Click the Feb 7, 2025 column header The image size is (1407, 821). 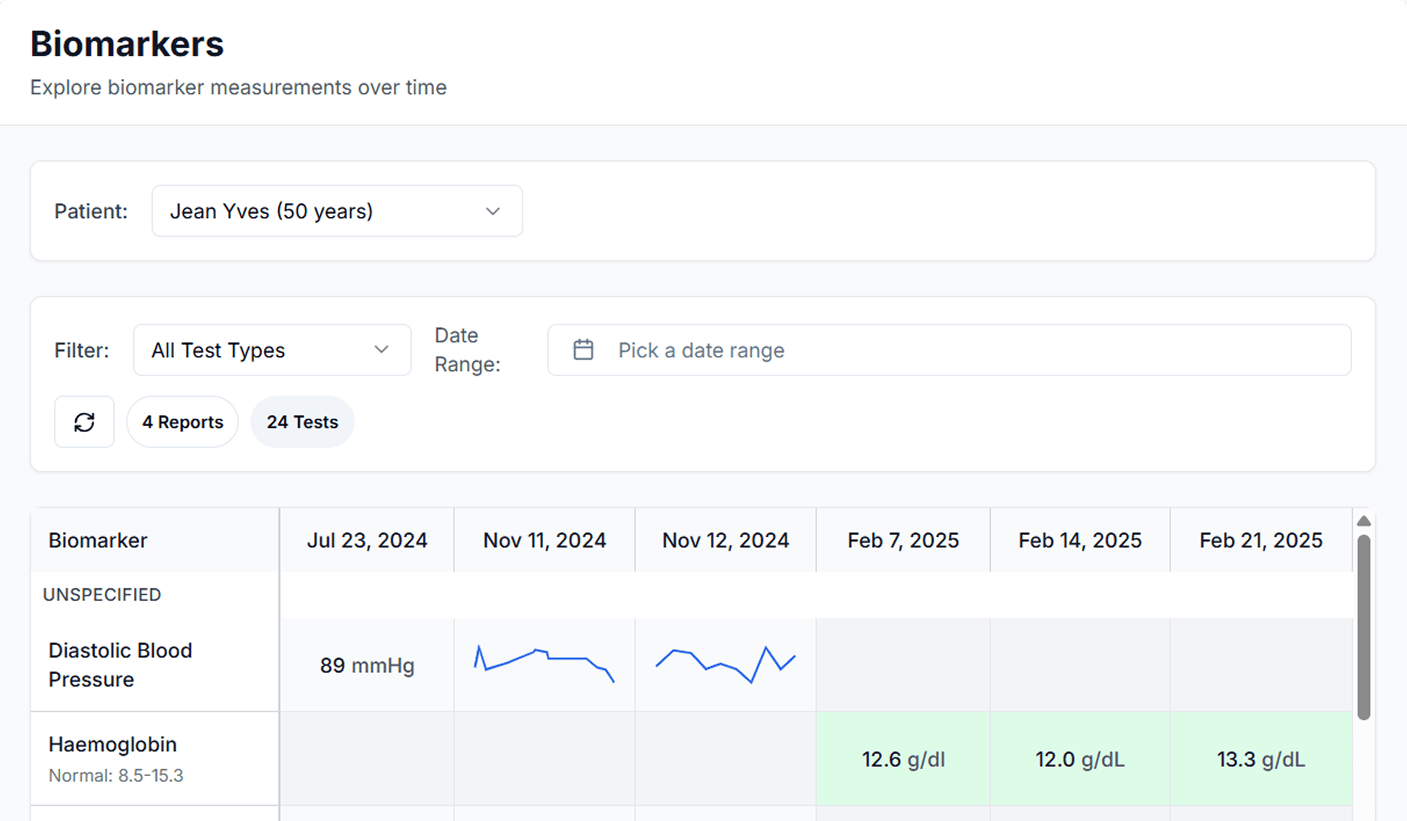[x=903, y=540]
